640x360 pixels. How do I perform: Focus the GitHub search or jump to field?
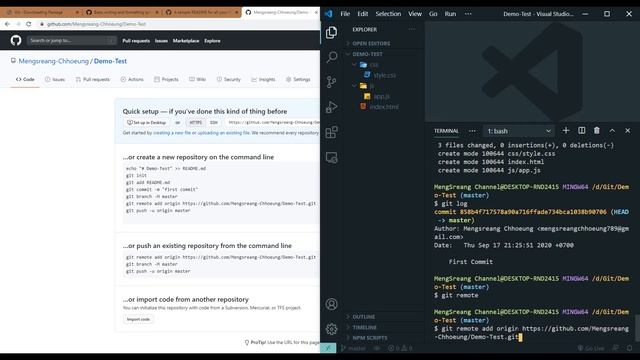[x=71, y=40]
